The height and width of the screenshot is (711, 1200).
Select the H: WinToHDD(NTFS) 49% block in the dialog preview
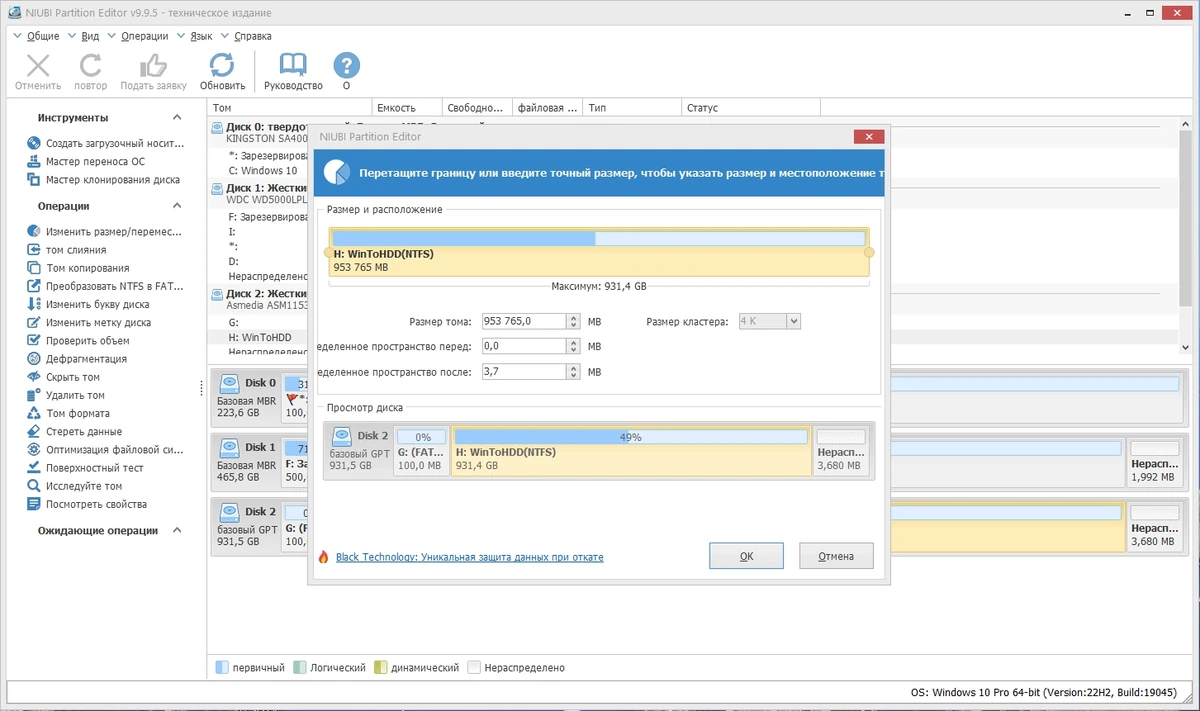coord(631,451)
